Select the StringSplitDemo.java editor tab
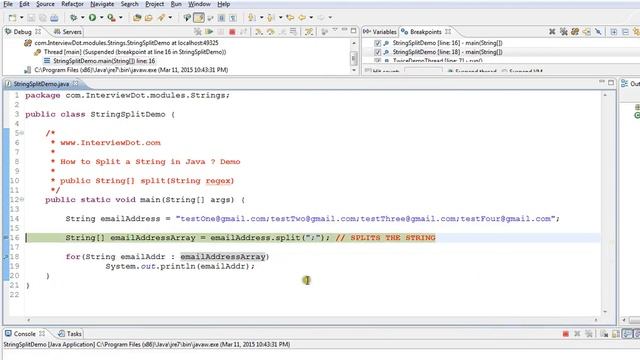The width and height of the screenshot is (640, 360). (x=41, y=84)
